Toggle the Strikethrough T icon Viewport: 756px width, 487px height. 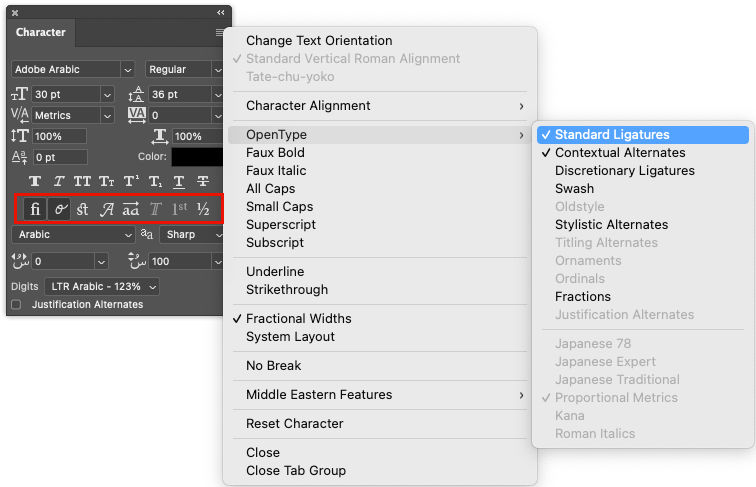pyautogui.click(x=203, y=181)
